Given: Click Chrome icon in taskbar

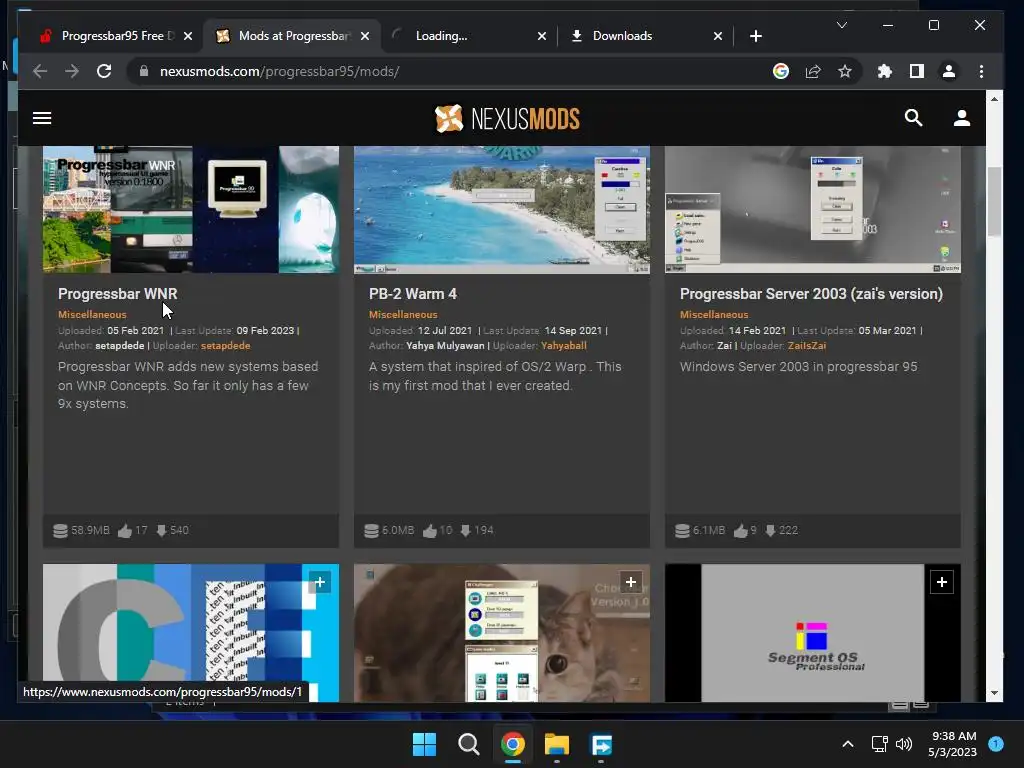Looking at the screenshot, I should tap(513, 744).
